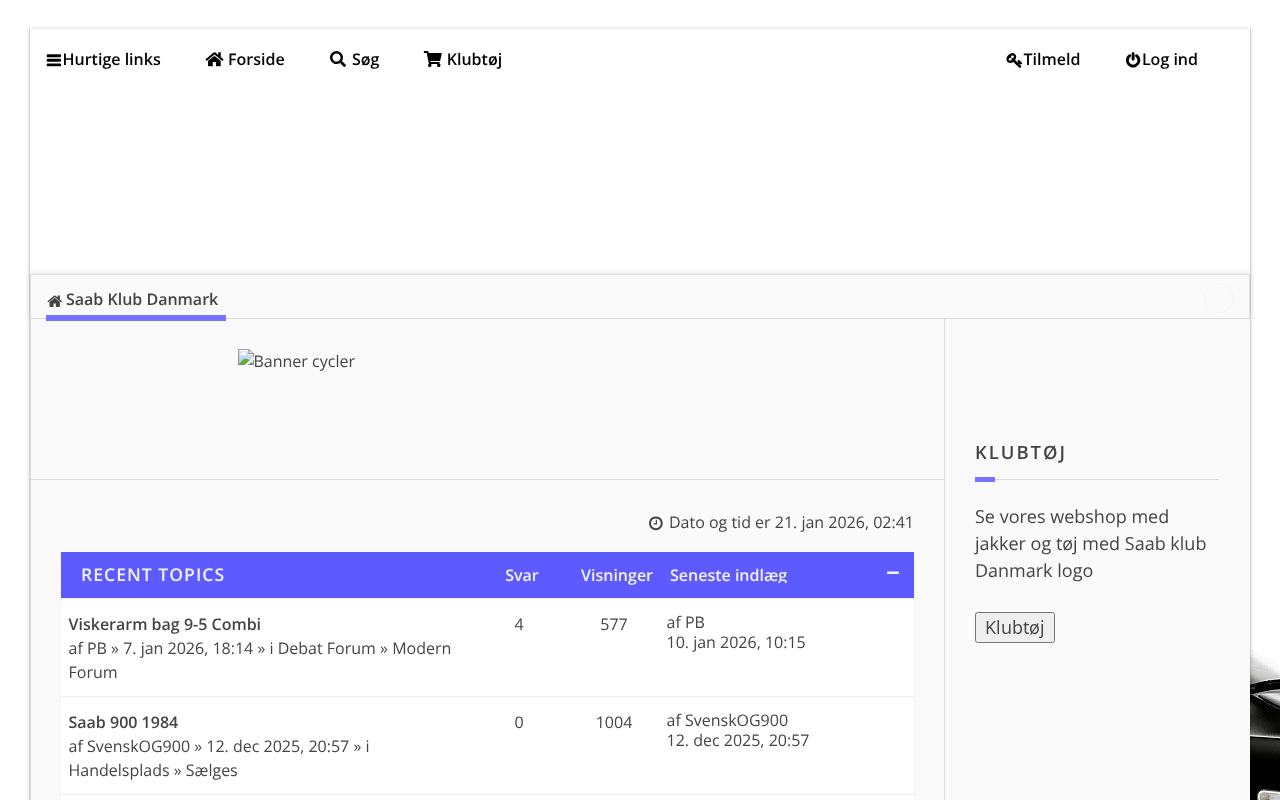The height and width of the screenshot is (800, 1280).
Task: Click the Banner cycler image
Action: coord(297,361)
